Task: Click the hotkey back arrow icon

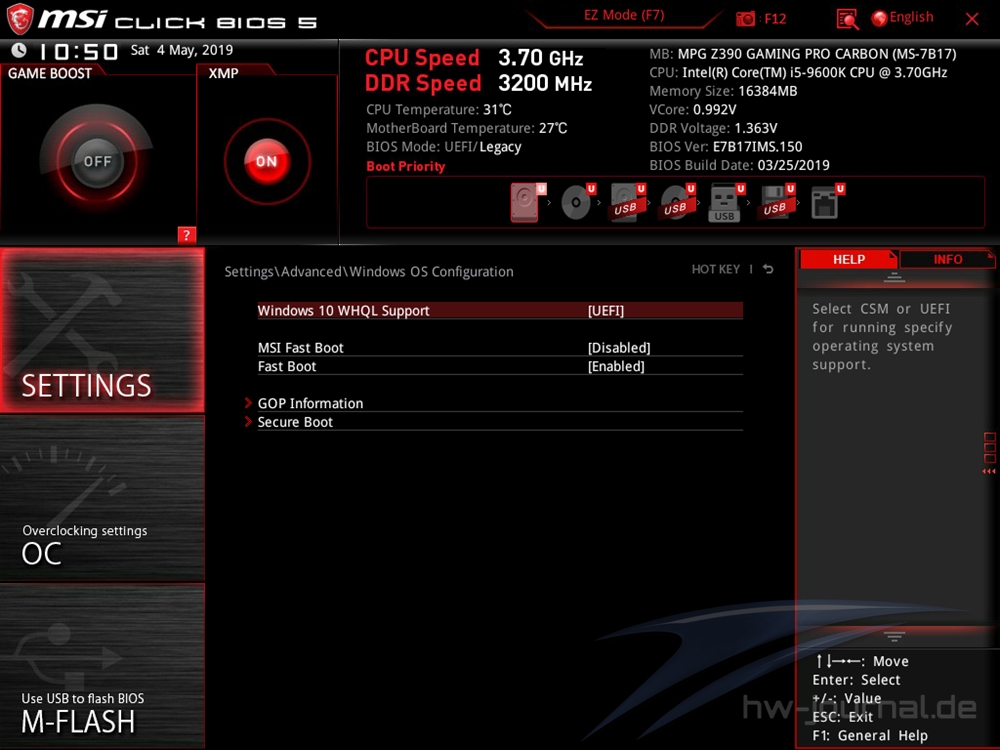Action: tap(768, 270)
